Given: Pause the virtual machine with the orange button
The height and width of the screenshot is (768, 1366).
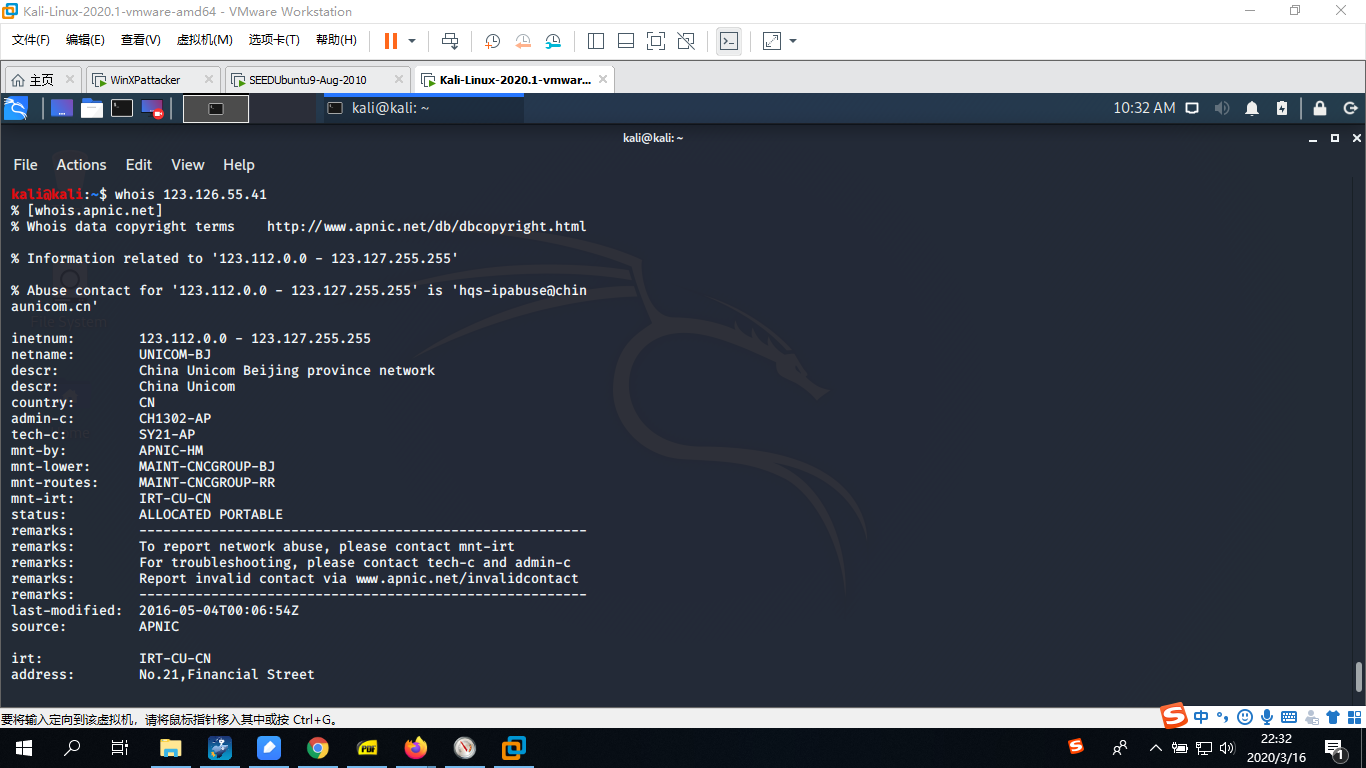Looking at the screenshot, I should click(390, 41).
